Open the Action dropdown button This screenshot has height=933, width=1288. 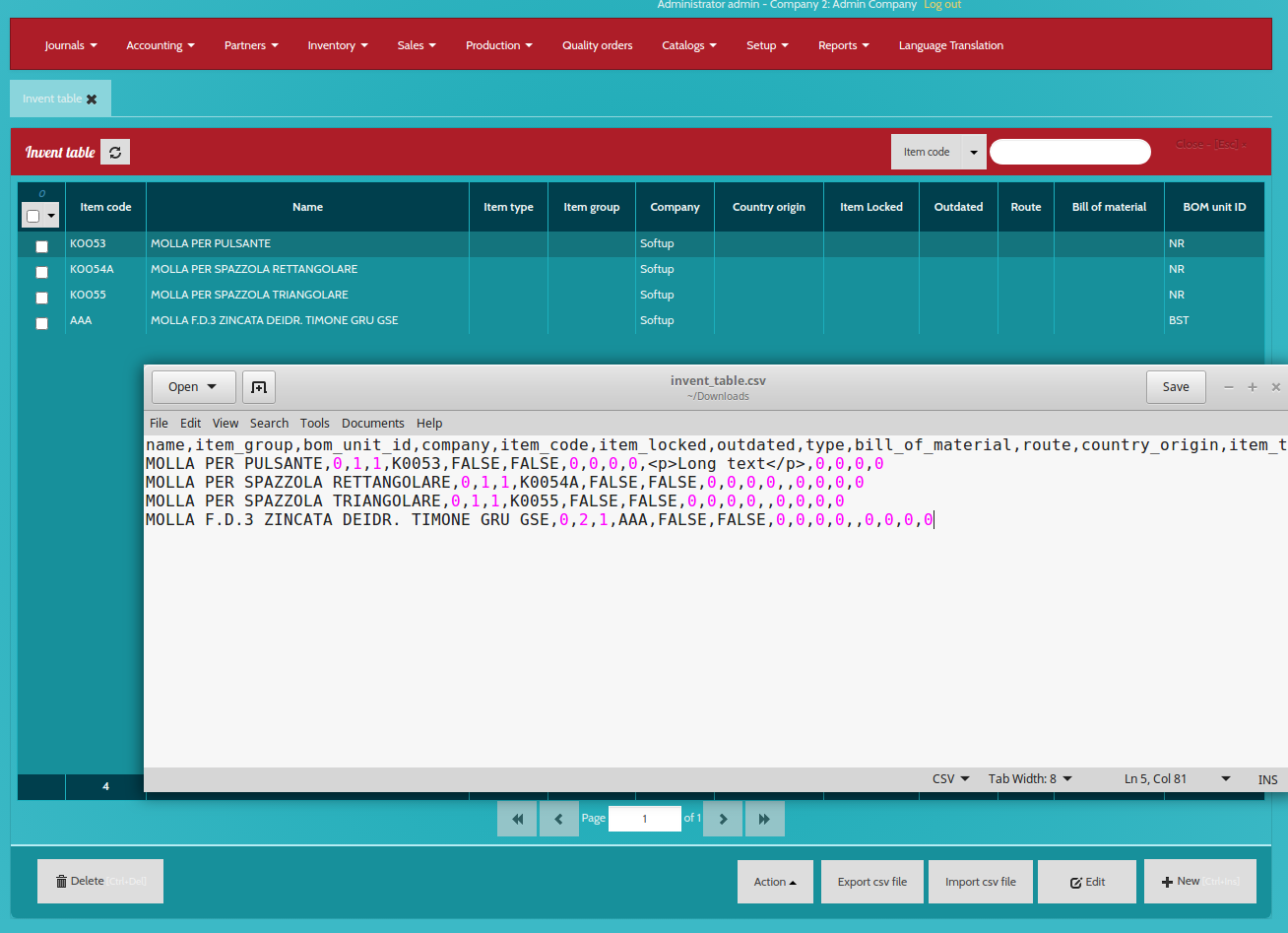click(x=775, y=882)
